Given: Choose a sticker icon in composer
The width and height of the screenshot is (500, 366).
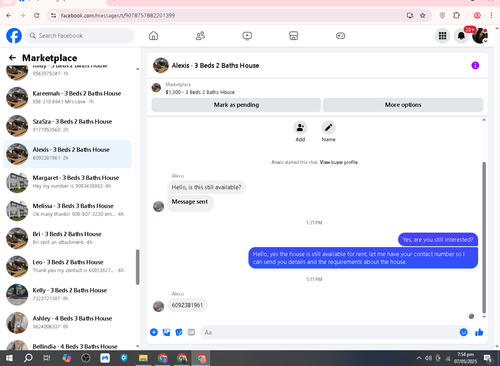Looking at the screenshot, I should tap(179, 332).
